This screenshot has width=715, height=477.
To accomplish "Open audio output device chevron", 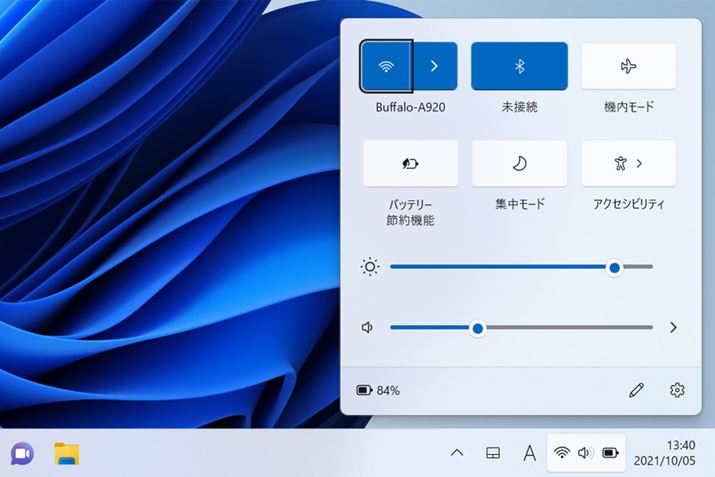I will (673, 327).
